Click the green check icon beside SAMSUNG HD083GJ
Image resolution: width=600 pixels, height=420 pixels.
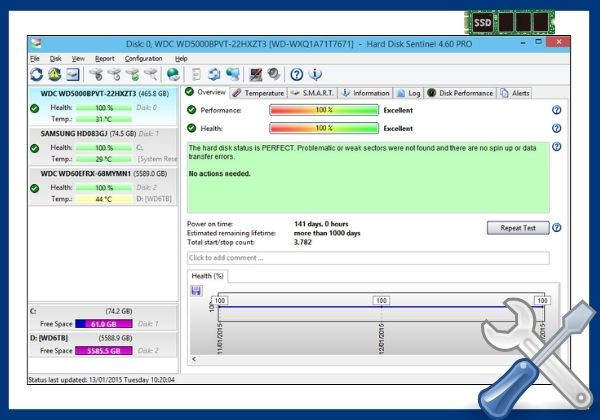[34, 148]
